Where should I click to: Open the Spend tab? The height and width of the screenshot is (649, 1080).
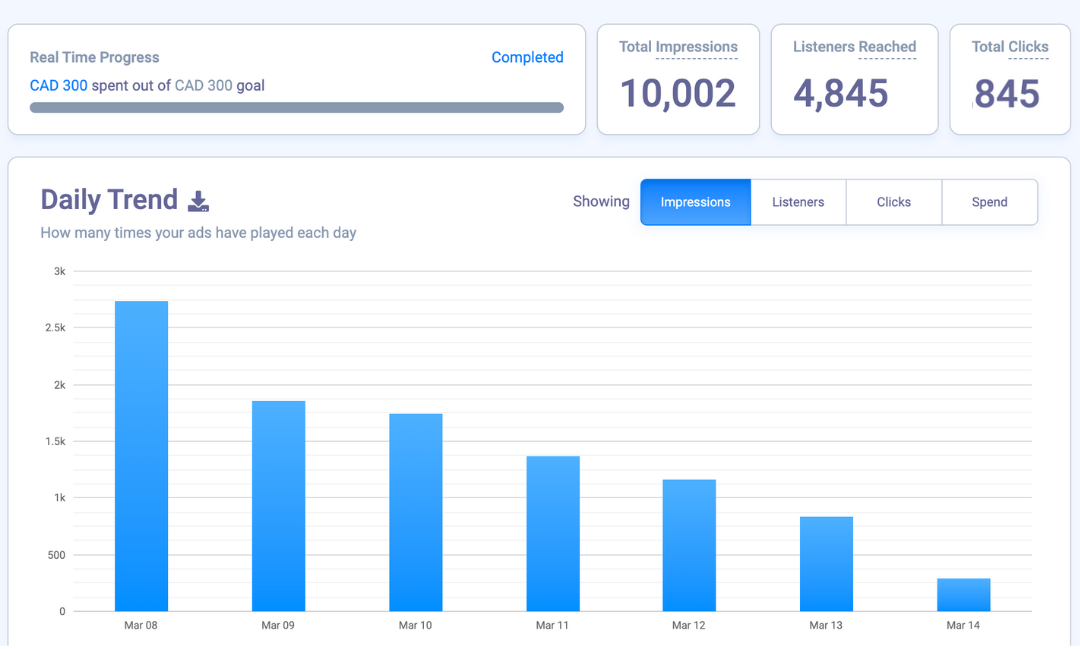[989, 202]
